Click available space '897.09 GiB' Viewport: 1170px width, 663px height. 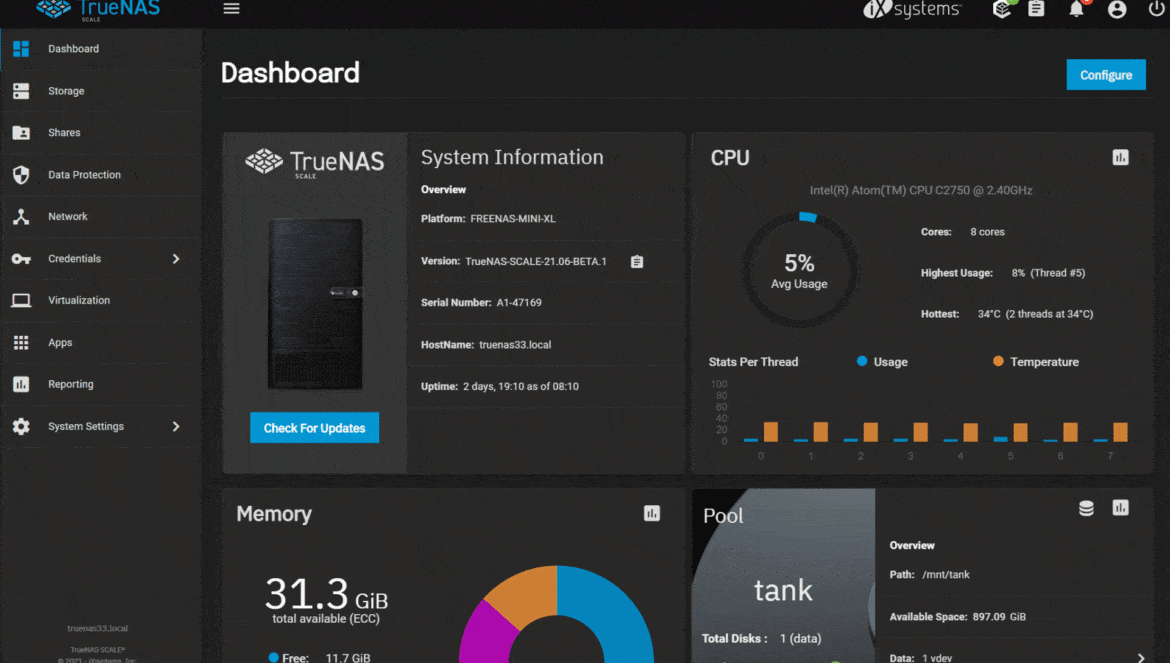(x=999, y=617)
